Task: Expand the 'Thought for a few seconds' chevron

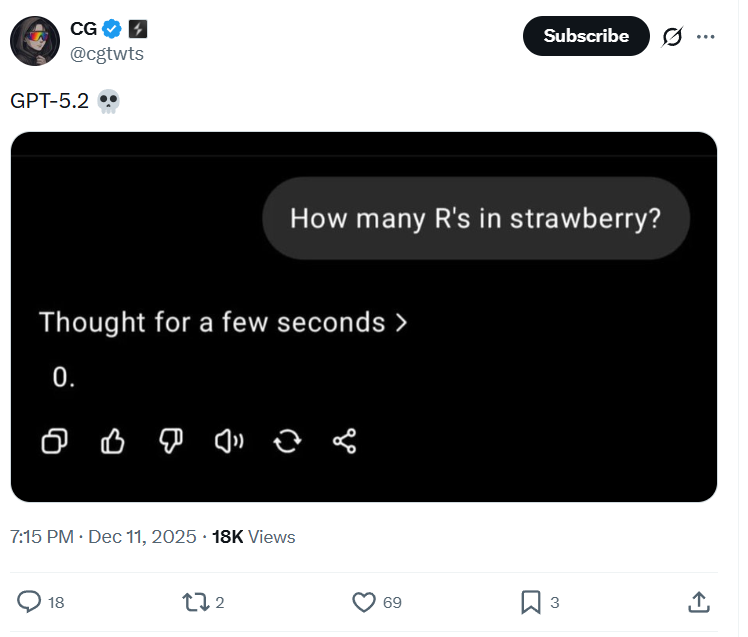Action: pos(402,323)
